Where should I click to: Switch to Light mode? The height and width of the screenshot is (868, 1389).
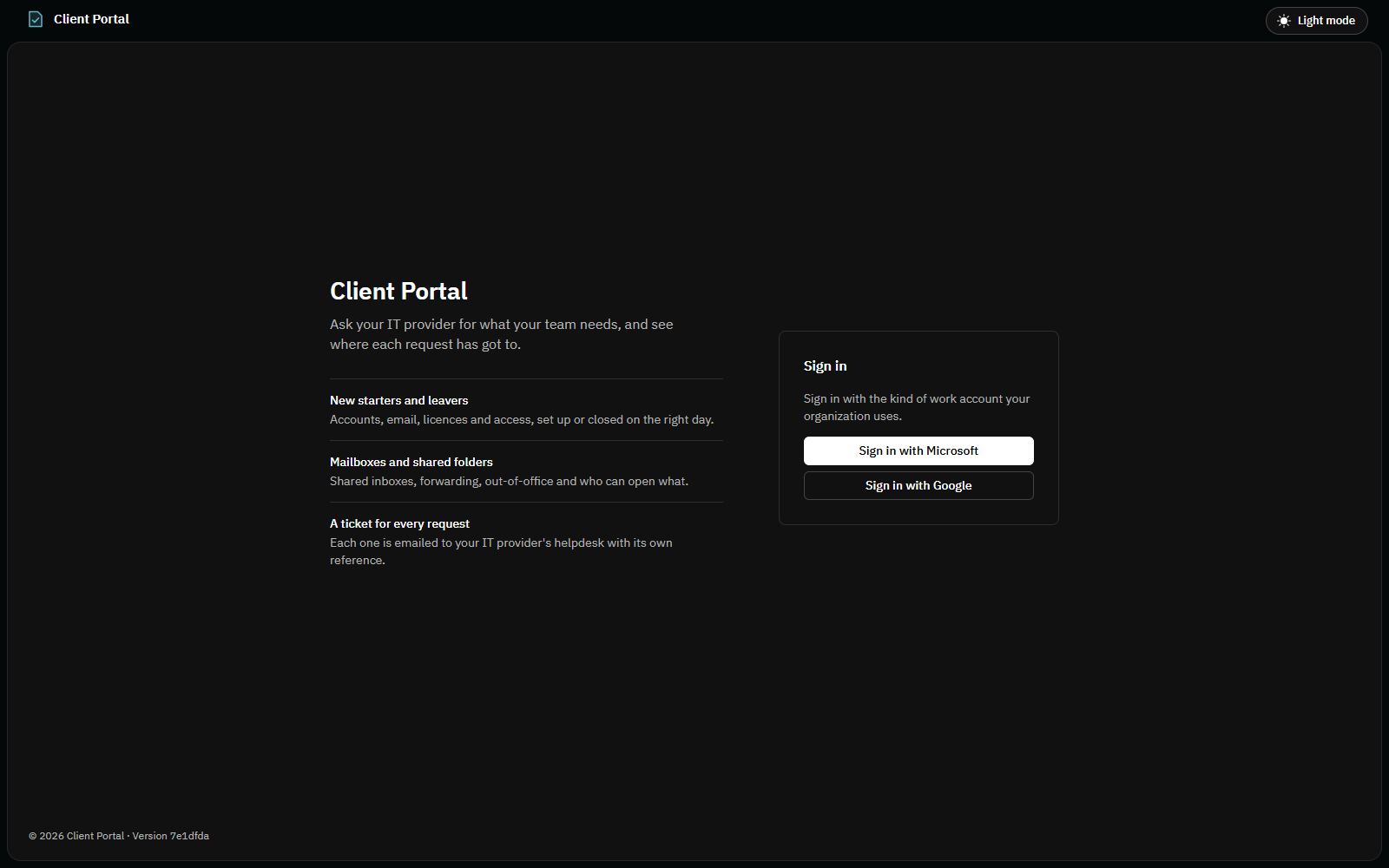tap(1316, 21)
